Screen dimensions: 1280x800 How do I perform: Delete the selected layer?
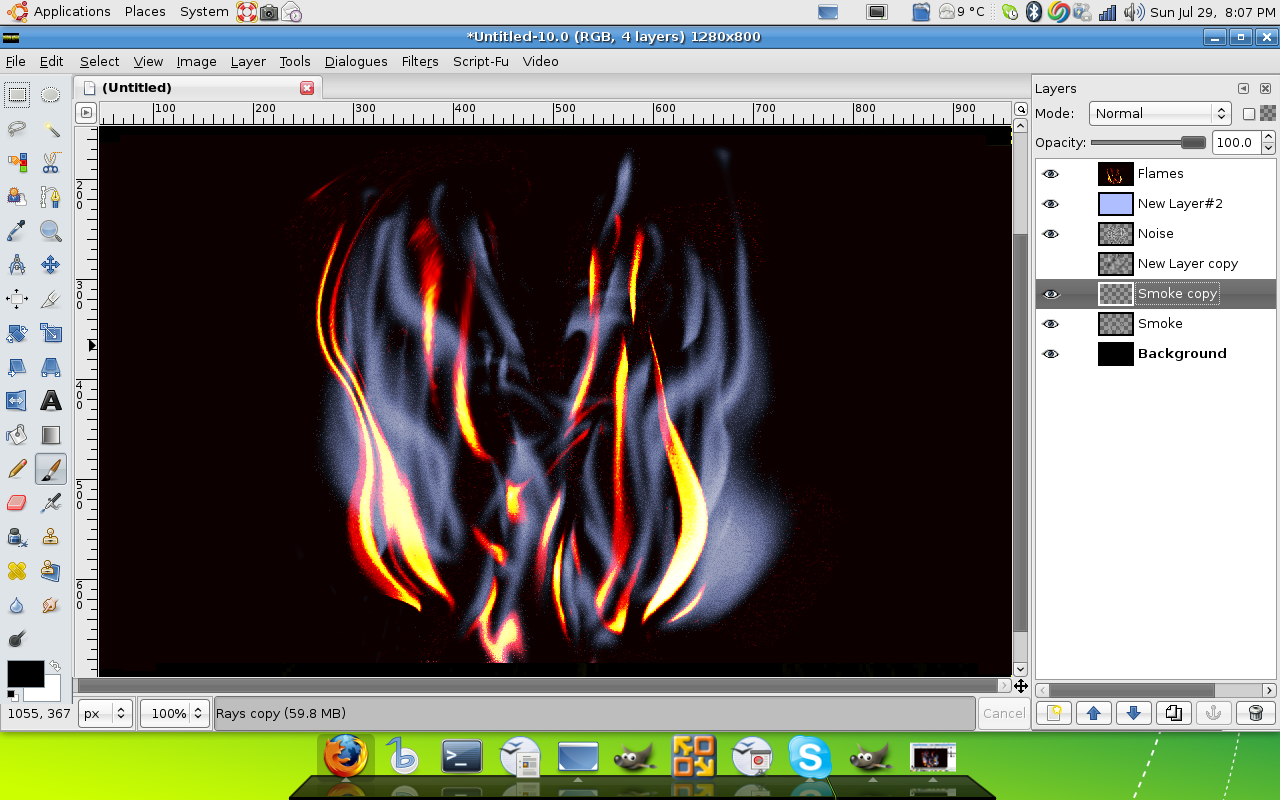click(1255, 713)
